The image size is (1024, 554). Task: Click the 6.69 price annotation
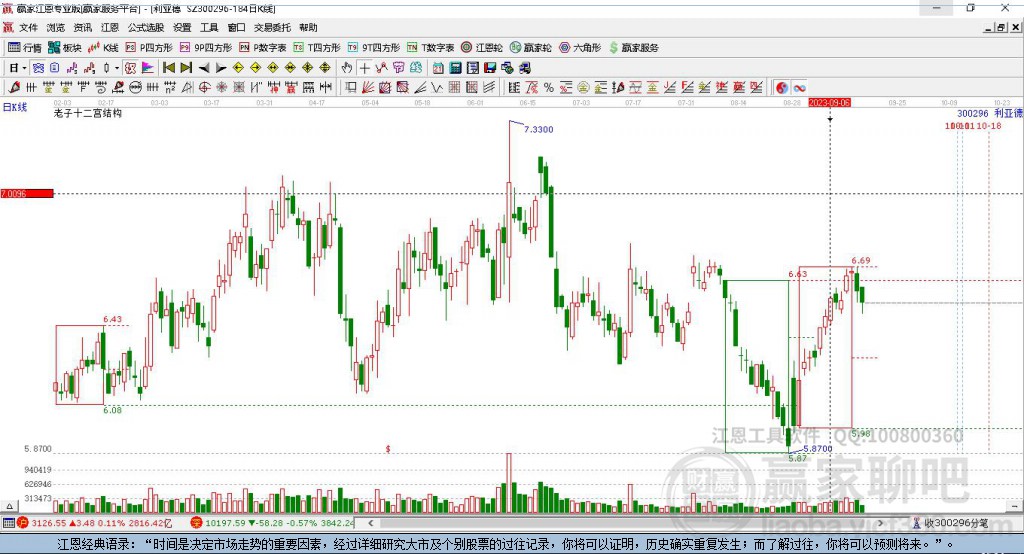tap(861, 260)
